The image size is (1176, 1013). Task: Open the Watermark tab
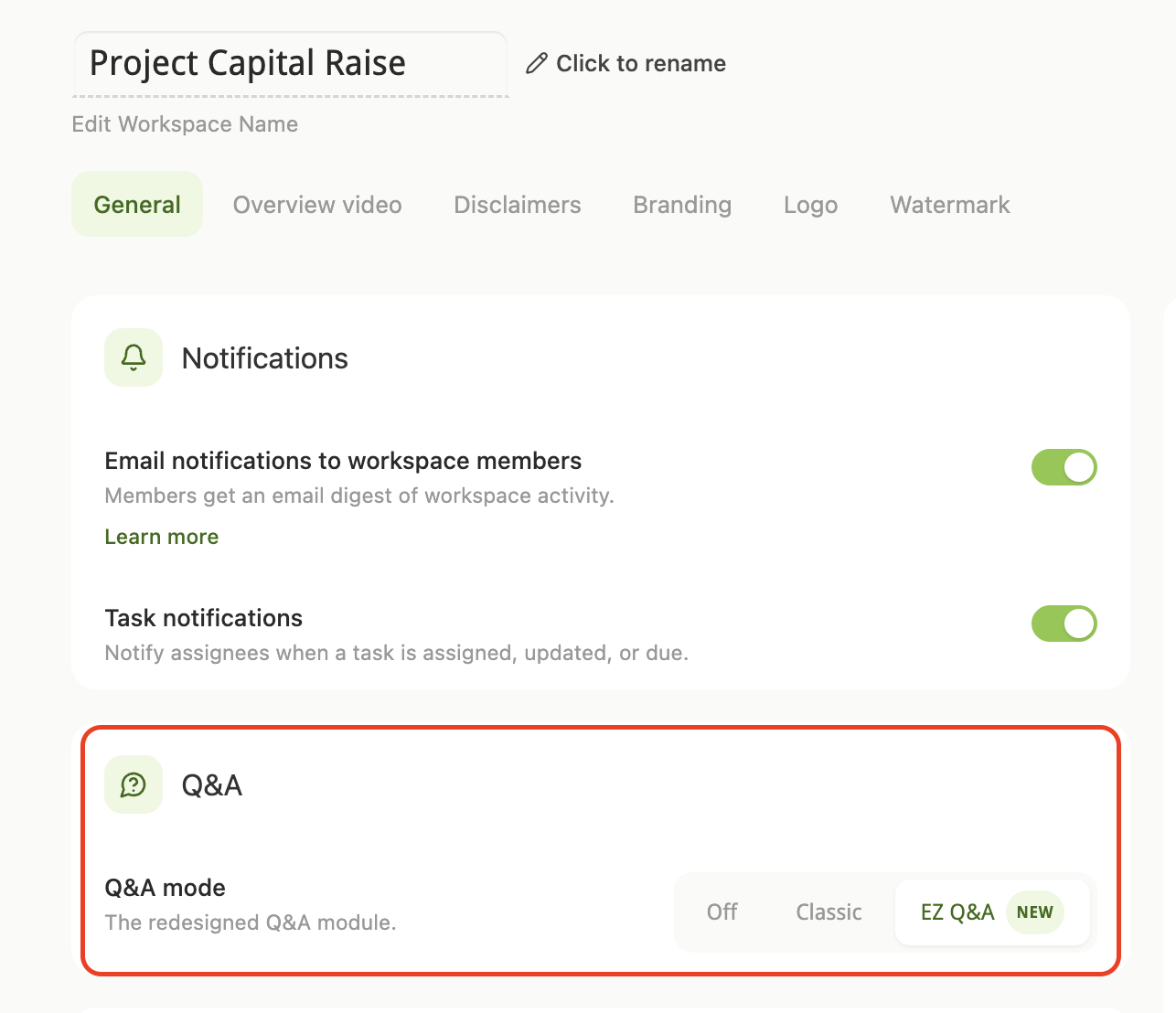click(x=950, y=204)
